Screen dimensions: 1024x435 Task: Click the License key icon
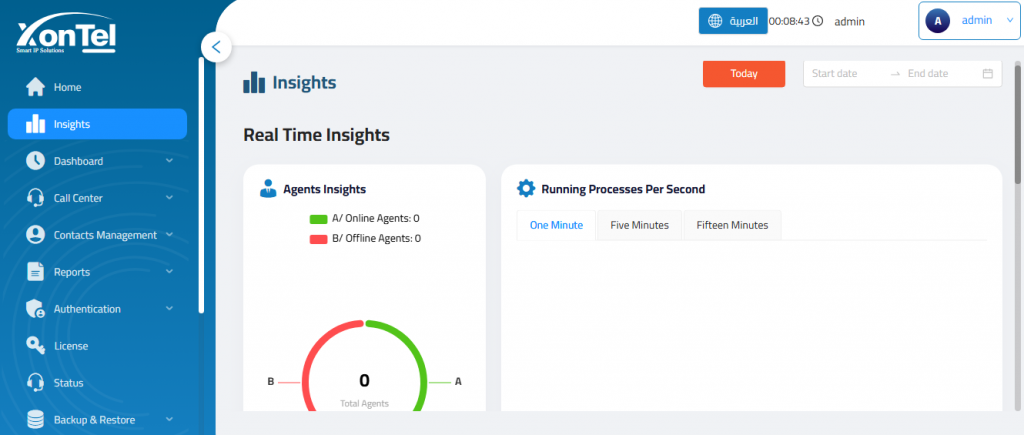click(35, 346)
